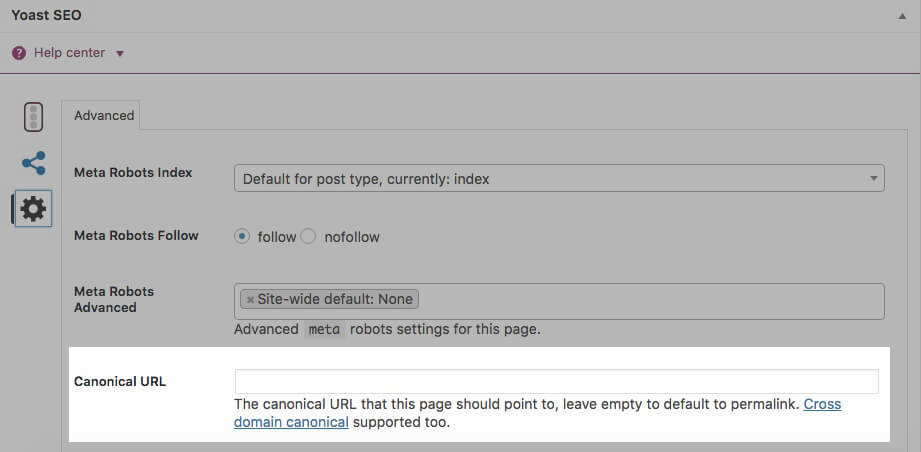Open the Meta Robots Index dropdown
921x452 pixels.
(x=559, y=179)
